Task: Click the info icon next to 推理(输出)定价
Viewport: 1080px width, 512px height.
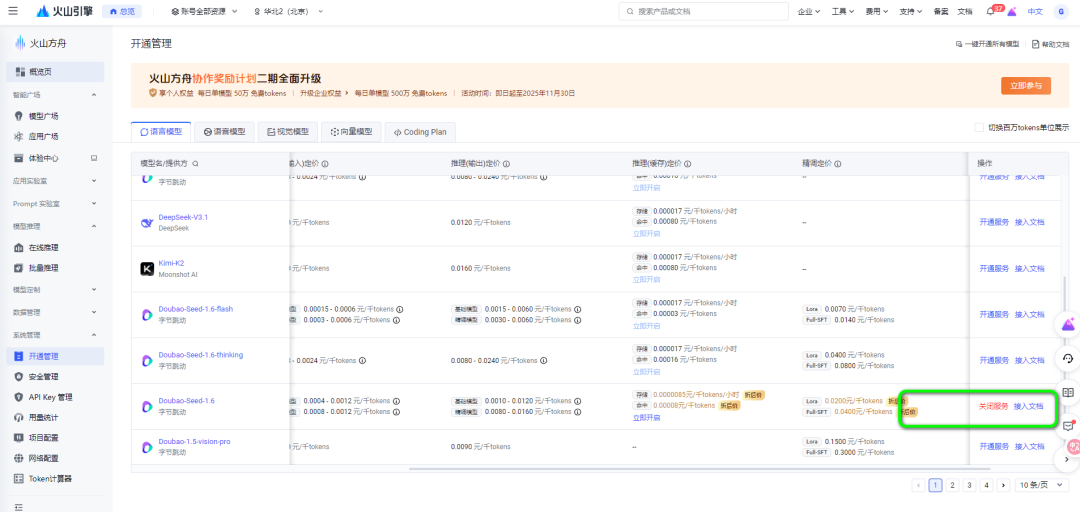Action: coord(507,164)
